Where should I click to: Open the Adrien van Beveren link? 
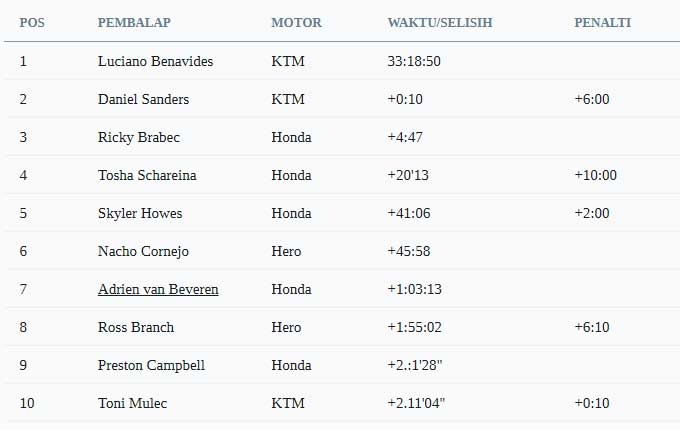158,289
